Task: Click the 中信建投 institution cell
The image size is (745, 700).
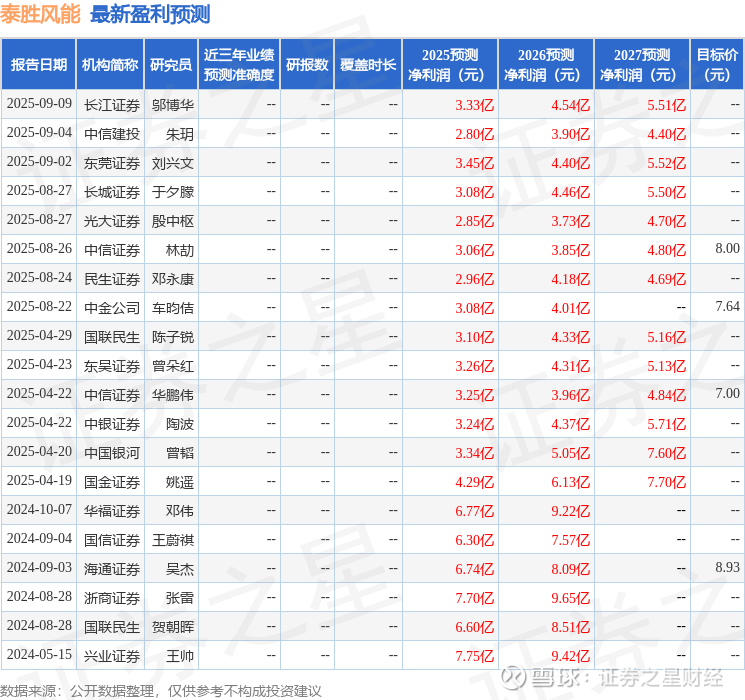Action: click(112, 134)
